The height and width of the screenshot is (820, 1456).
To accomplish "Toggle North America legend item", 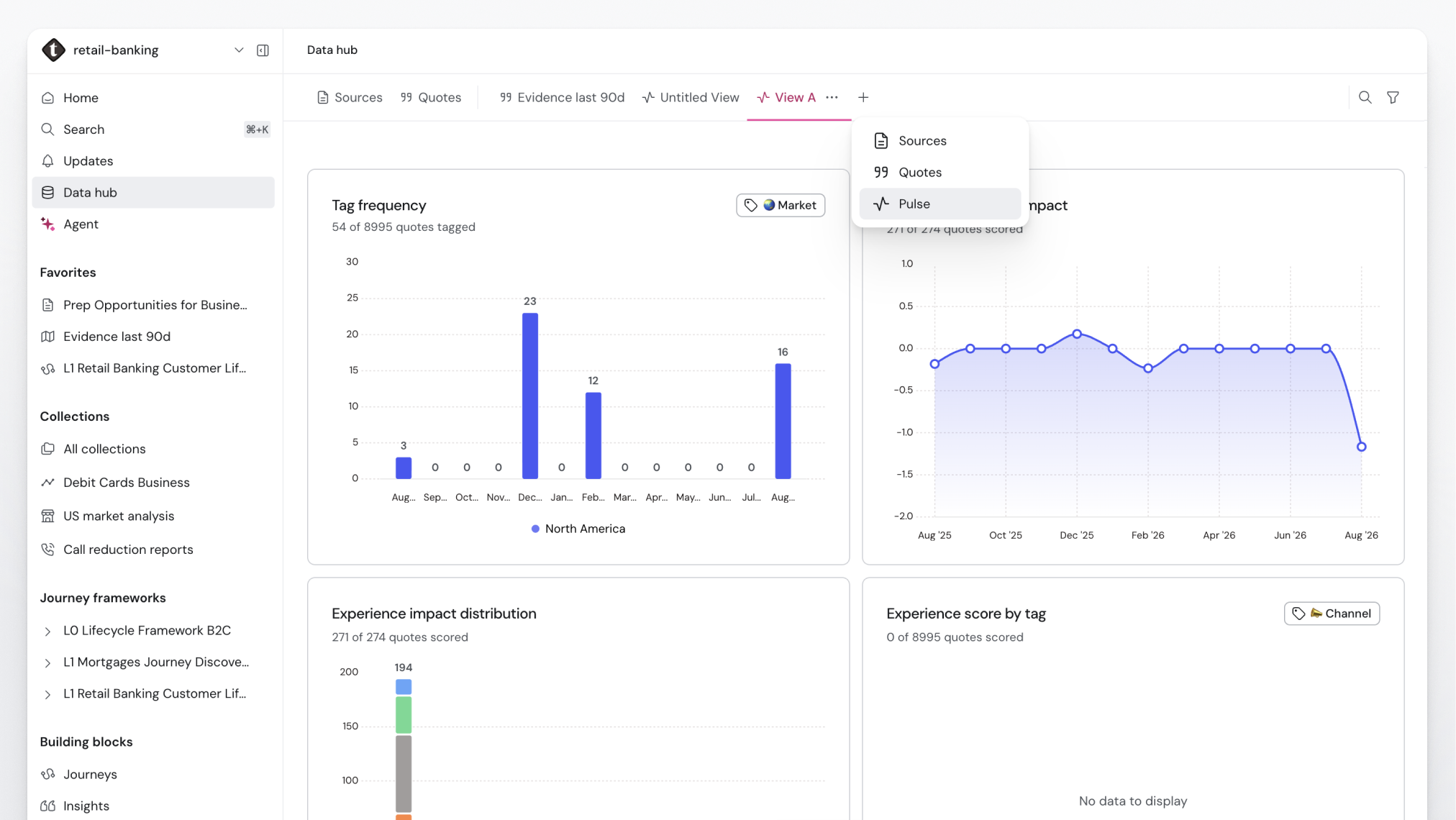I will tap(578, 529).
